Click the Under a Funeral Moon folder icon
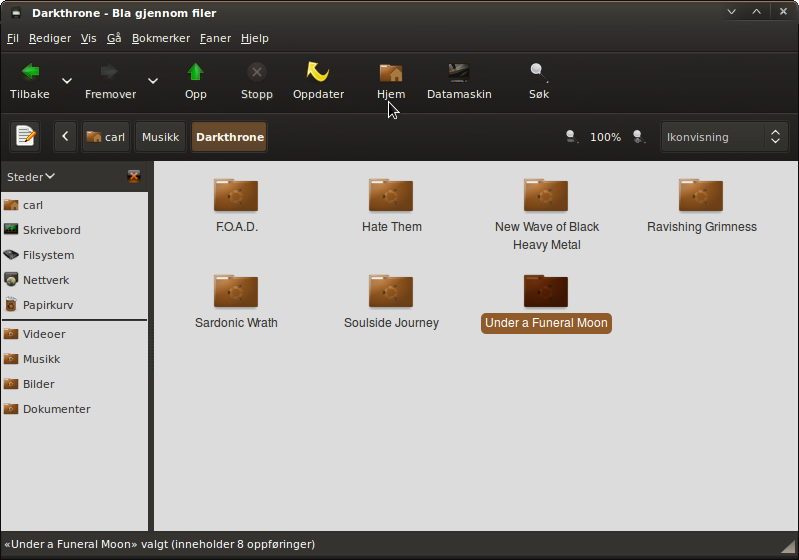 [546, 291]
